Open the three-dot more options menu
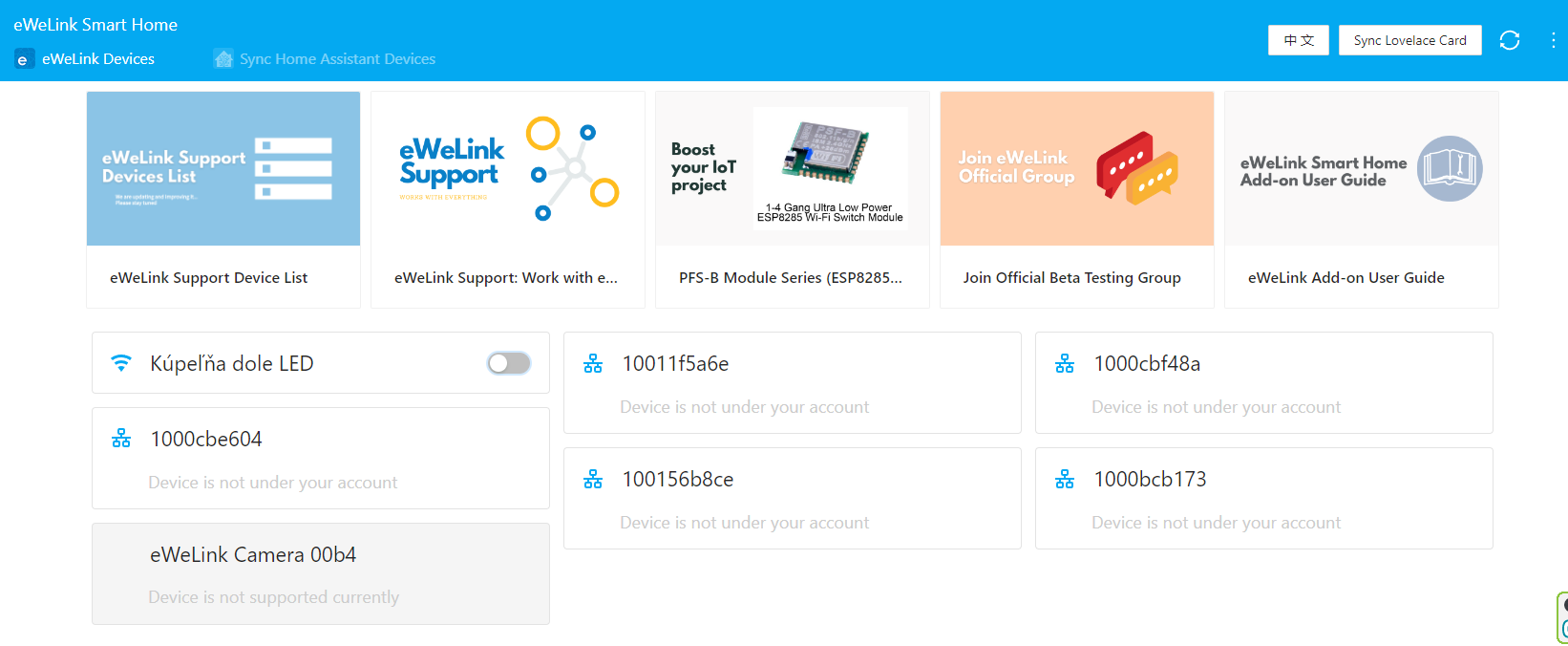 coord(1554,40)
